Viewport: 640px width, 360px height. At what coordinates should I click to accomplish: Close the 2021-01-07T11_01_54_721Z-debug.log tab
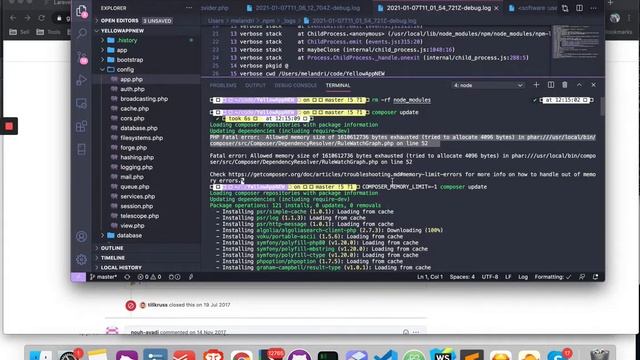(496, 8)
